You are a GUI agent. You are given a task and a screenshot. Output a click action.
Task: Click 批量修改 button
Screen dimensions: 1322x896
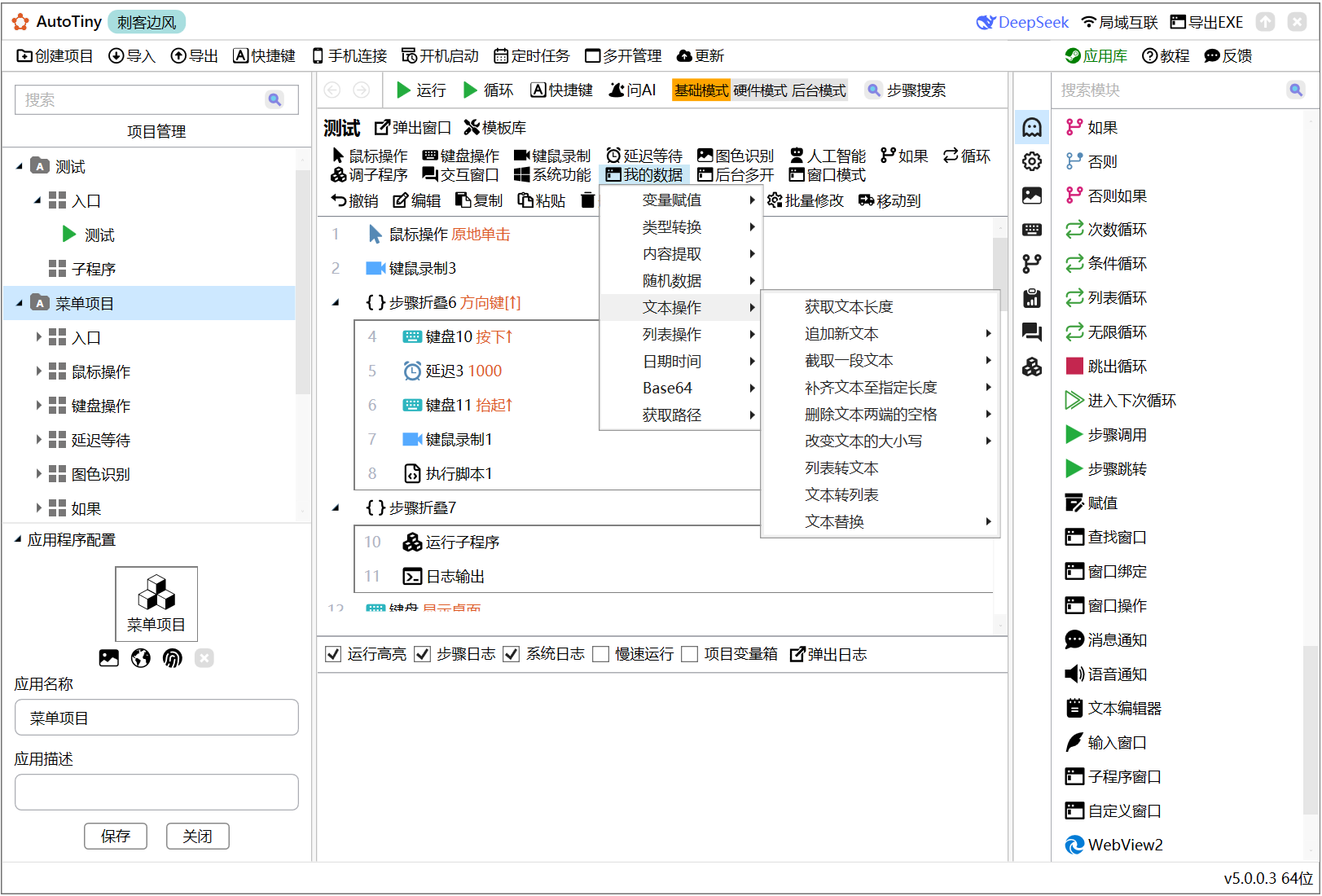806,200
